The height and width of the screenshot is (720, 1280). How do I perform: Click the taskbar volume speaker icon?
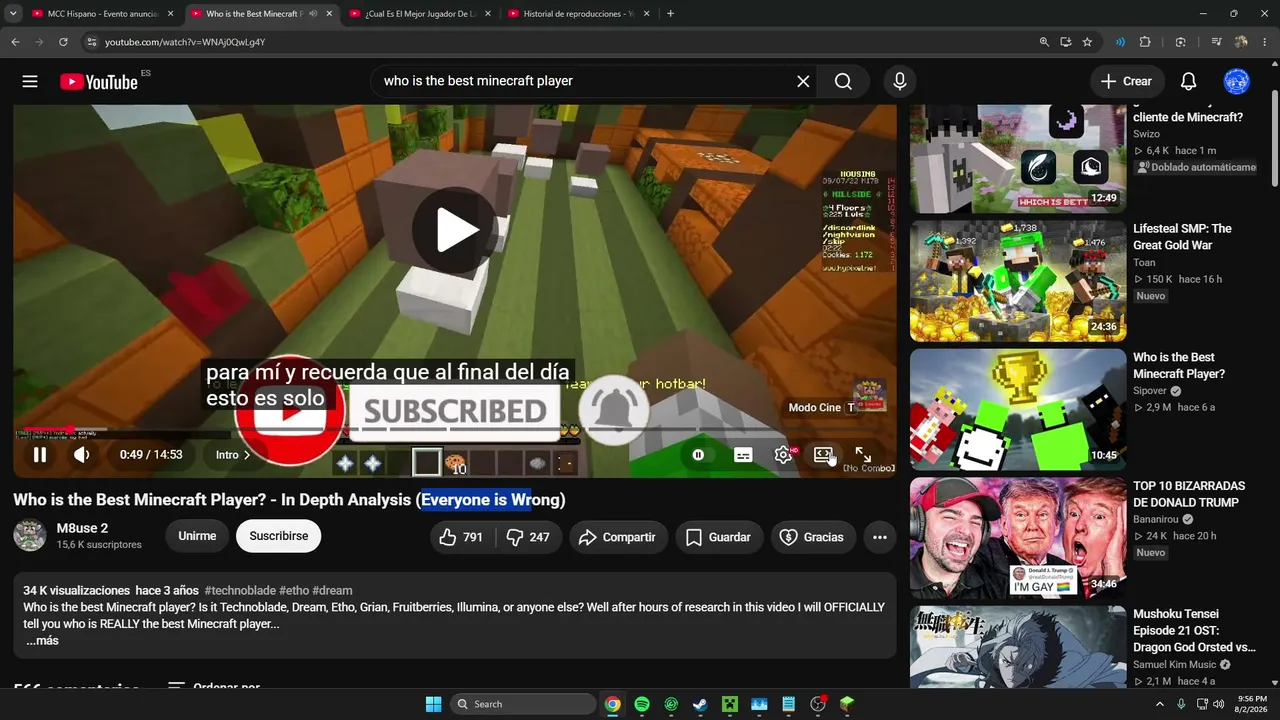[1219, 704]
